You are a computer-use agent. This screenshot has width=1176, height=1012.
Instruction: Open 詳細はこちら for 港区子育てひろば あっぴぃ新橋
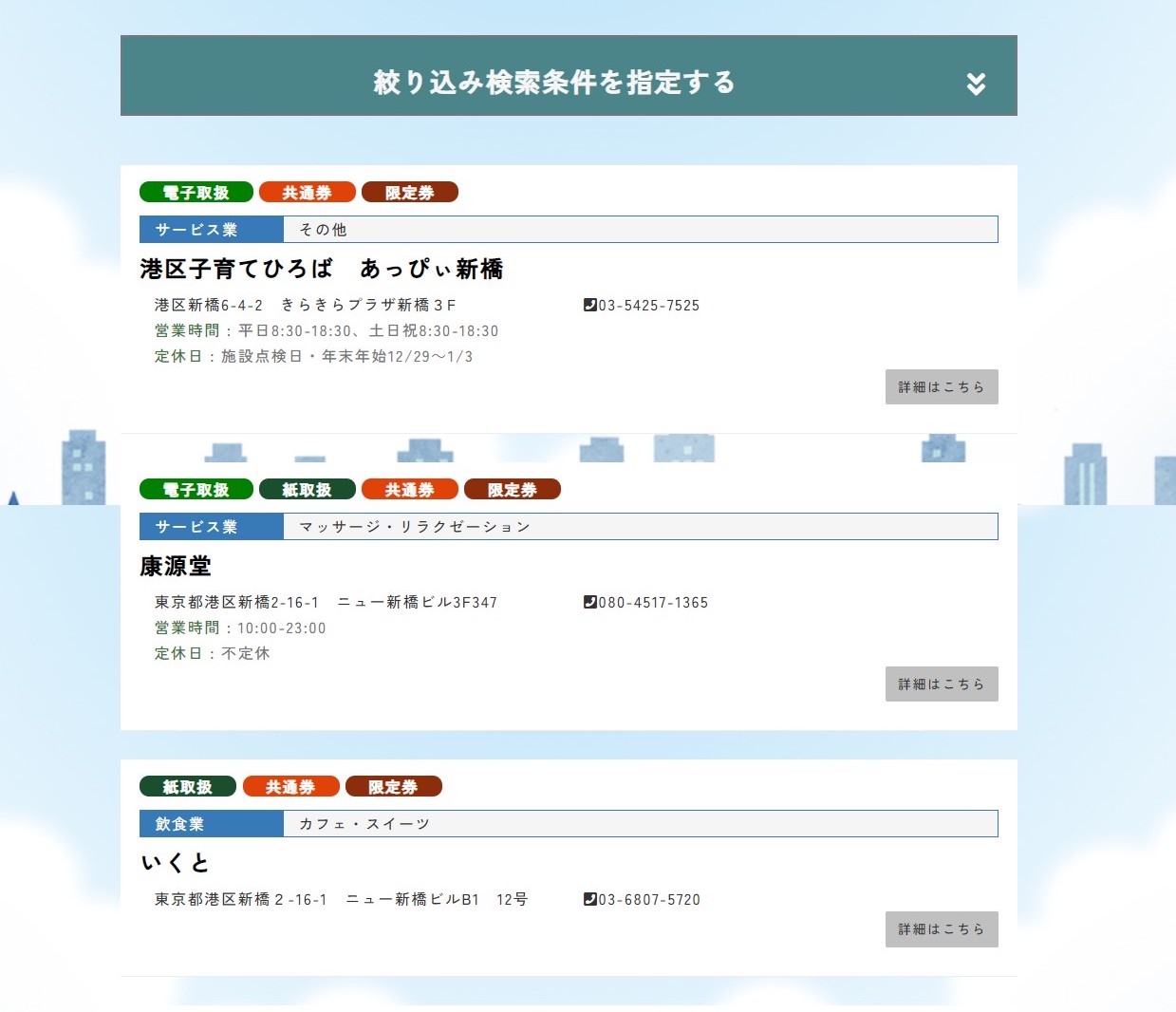(x=942, y=387)
